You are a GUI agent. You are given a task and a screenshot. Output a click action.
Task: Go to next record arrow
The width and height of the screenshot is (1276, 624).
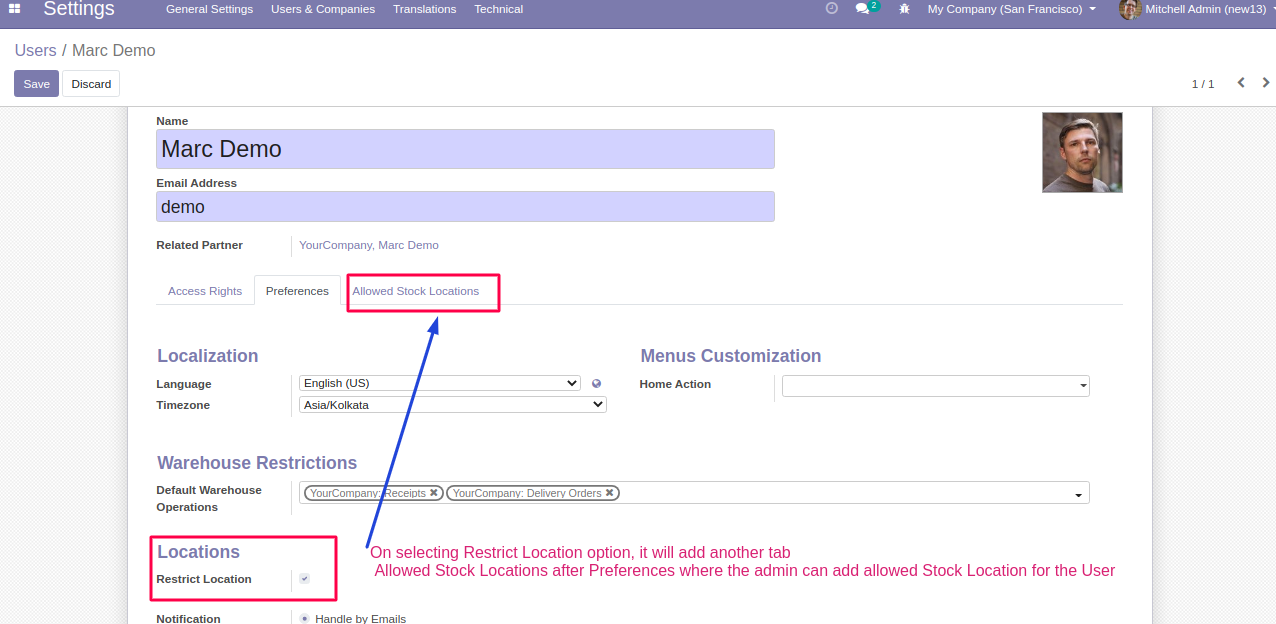pyautogui.click(x=1266, y=83)
